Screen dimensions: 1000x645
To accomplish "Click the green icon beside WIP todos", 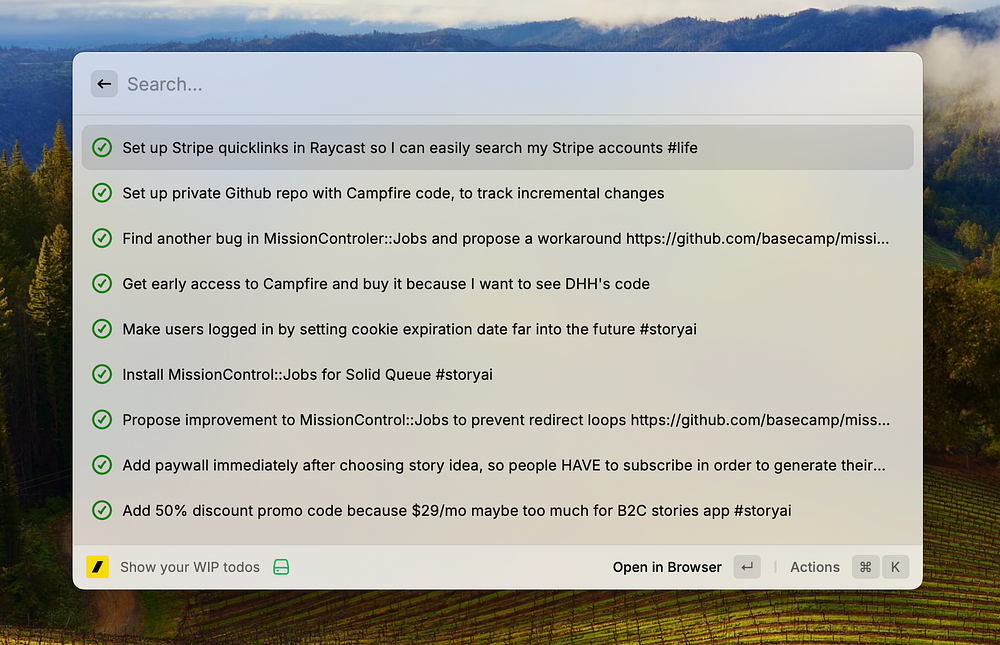I will pyautogui.click(x=281, y=567).
